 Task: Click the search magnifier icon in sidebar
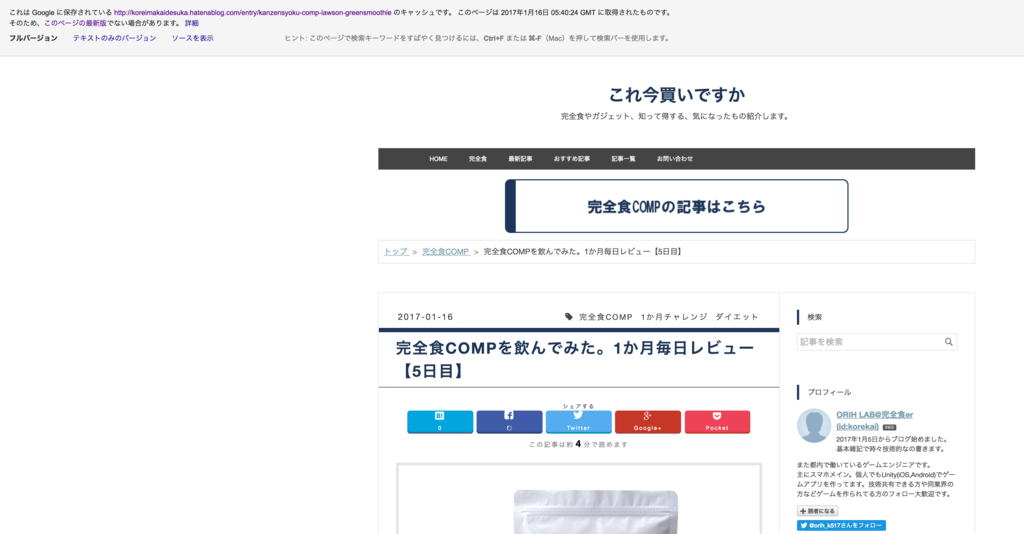[x=948, y=342]
